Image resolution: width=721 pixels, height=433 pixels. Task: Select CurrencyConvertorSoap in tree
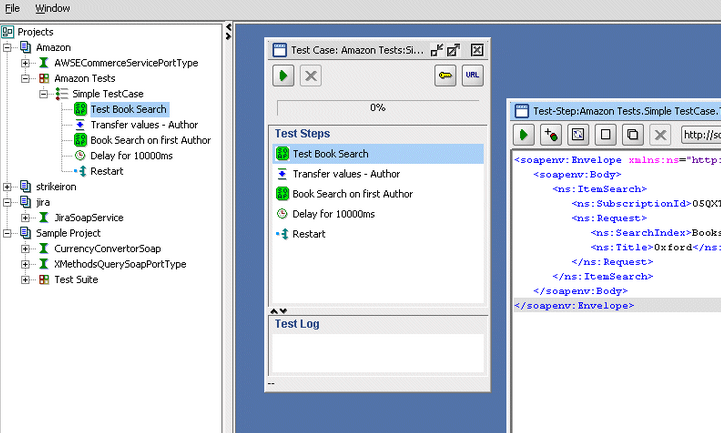click(107, 249)
